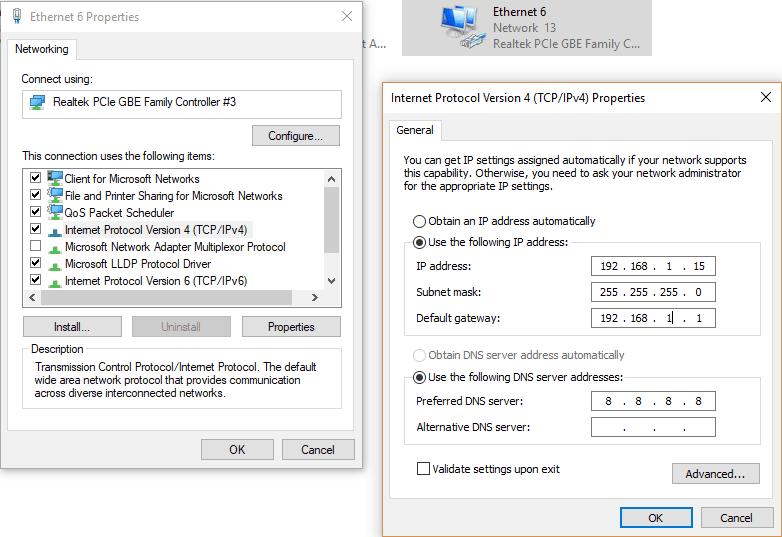The width and height of the screenshot is (782, 537).
Task: Click the Realtek controller adapter icon
Action: coord(38,102)
